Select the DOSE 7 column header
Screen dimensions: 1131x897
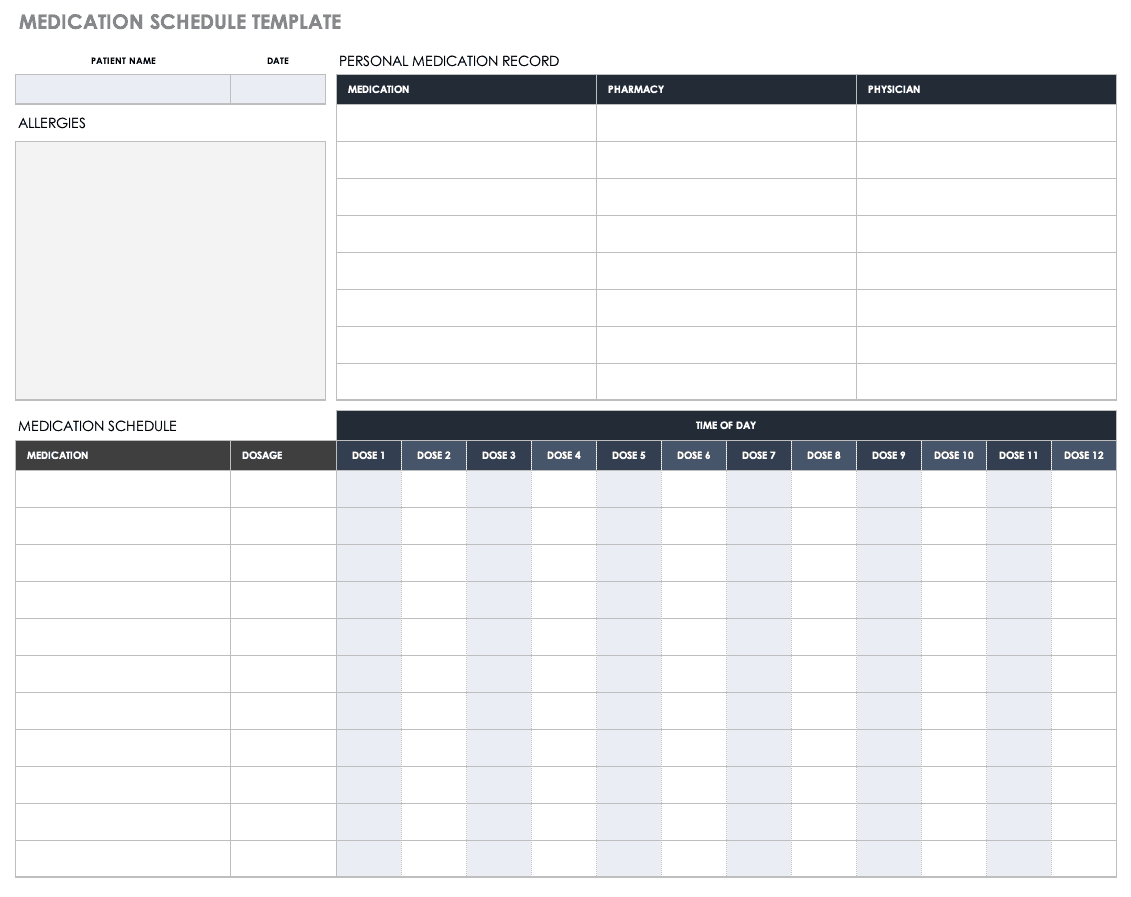tap(758, 455)
